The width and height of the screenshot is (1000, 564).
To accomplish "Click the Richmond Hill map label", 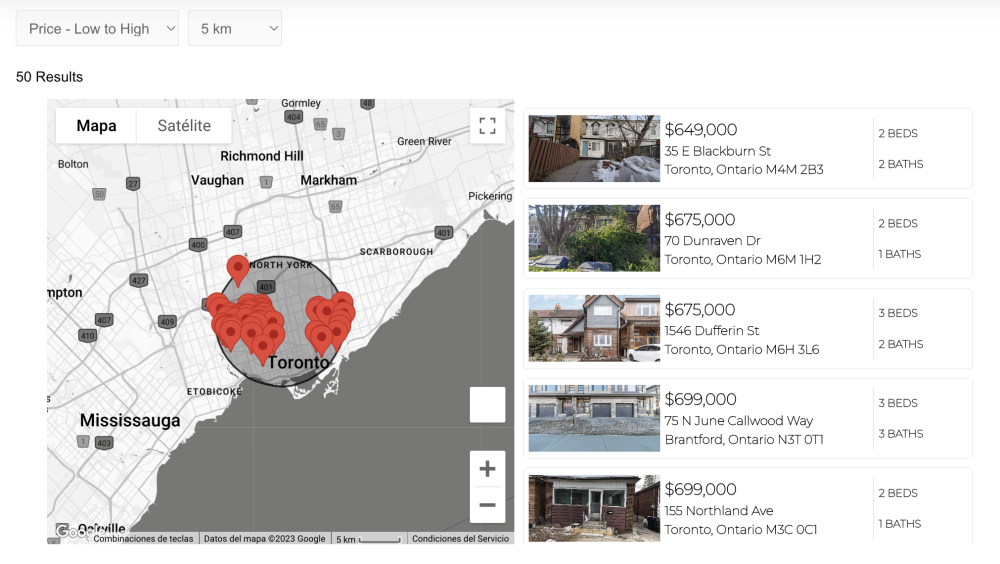I will [261, 156].
